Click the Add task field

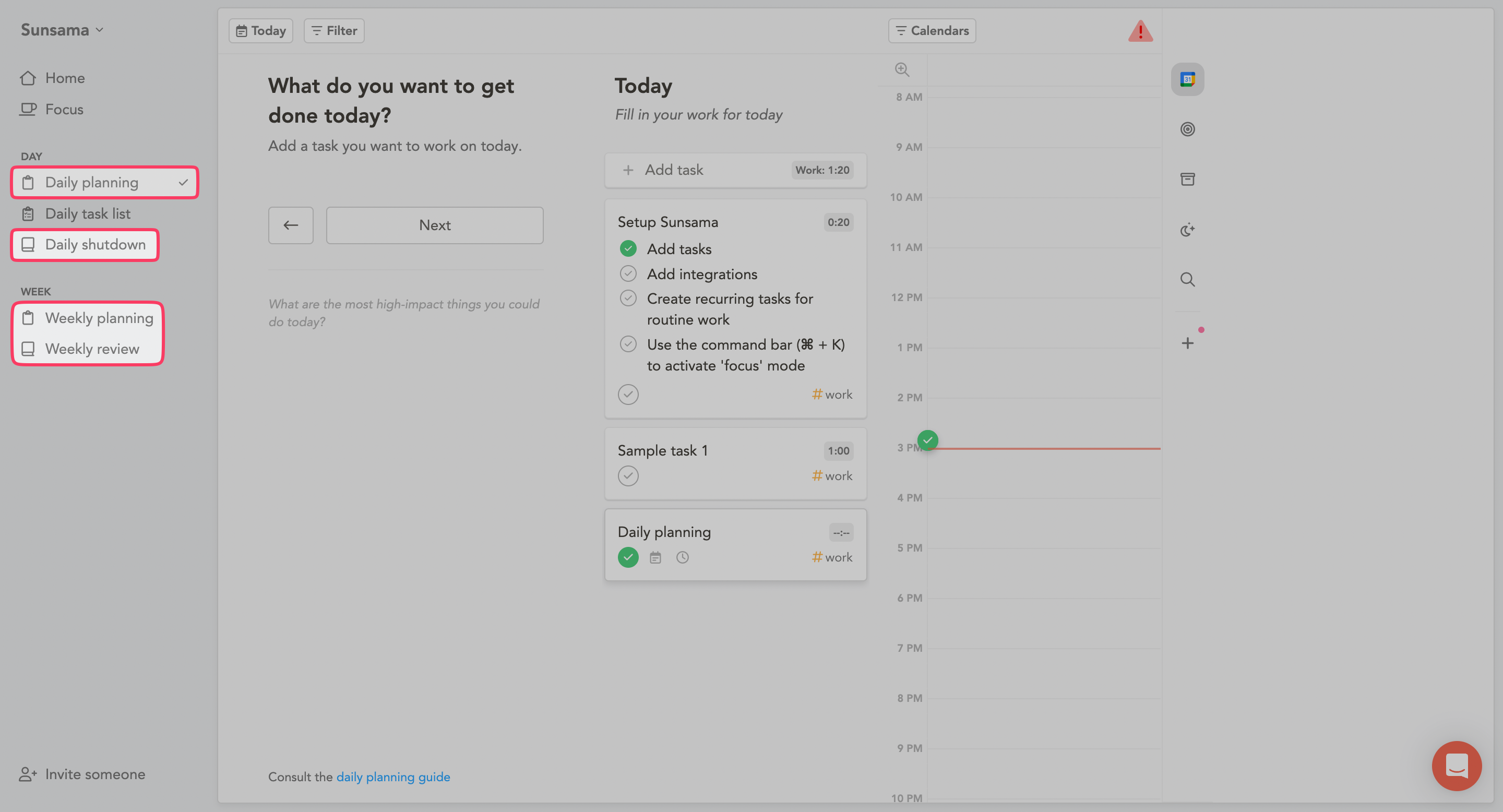point(735,170)
